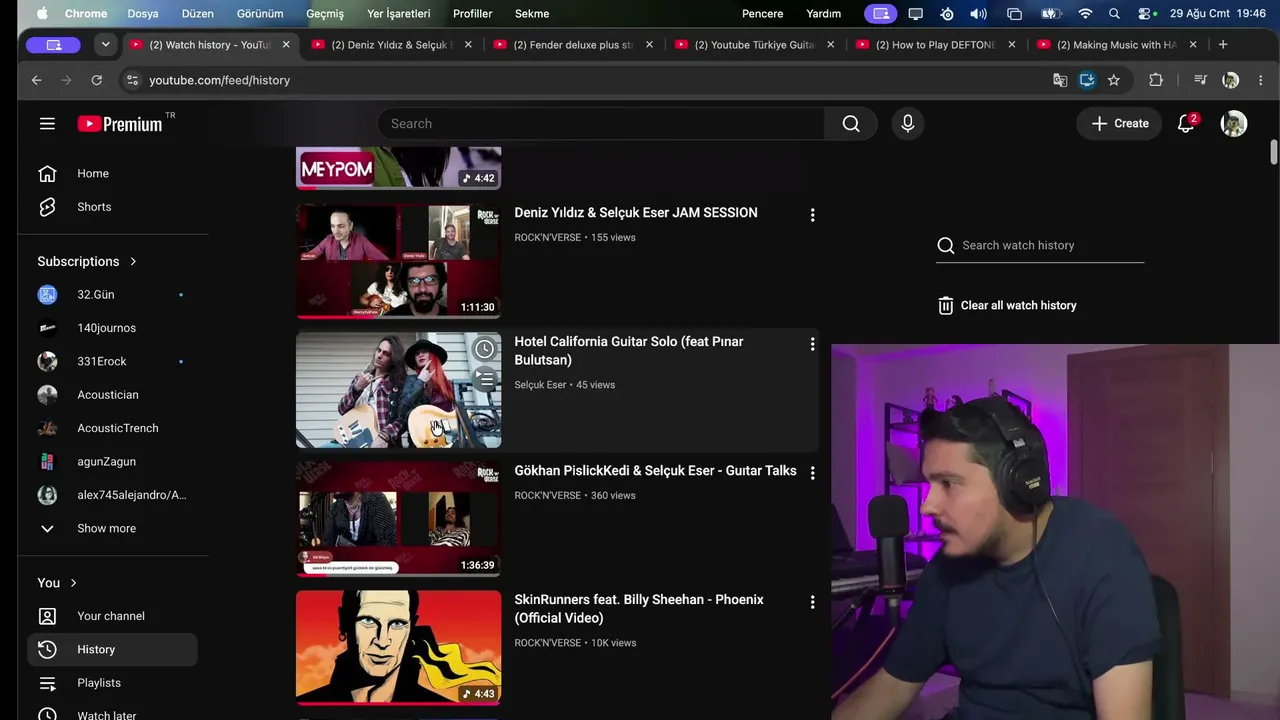Open Your channel in sidebar
Viewport: 1280px width, 720px height.
(x=112, y=616)
